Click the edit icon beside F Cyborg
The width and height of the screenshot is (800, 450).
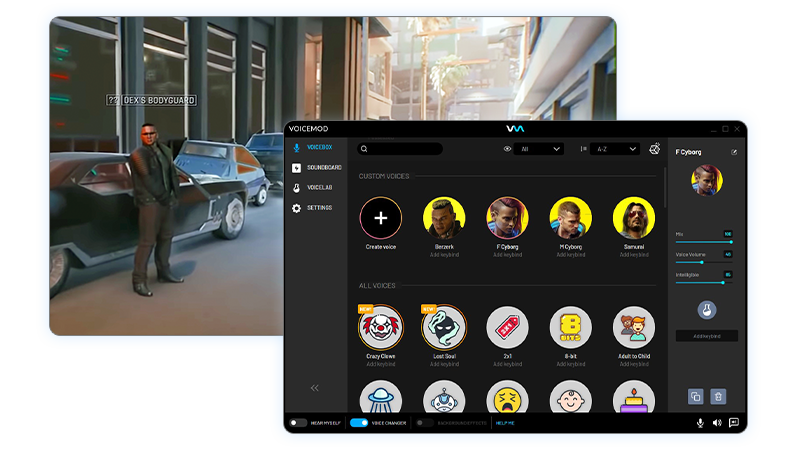point(735,152)
